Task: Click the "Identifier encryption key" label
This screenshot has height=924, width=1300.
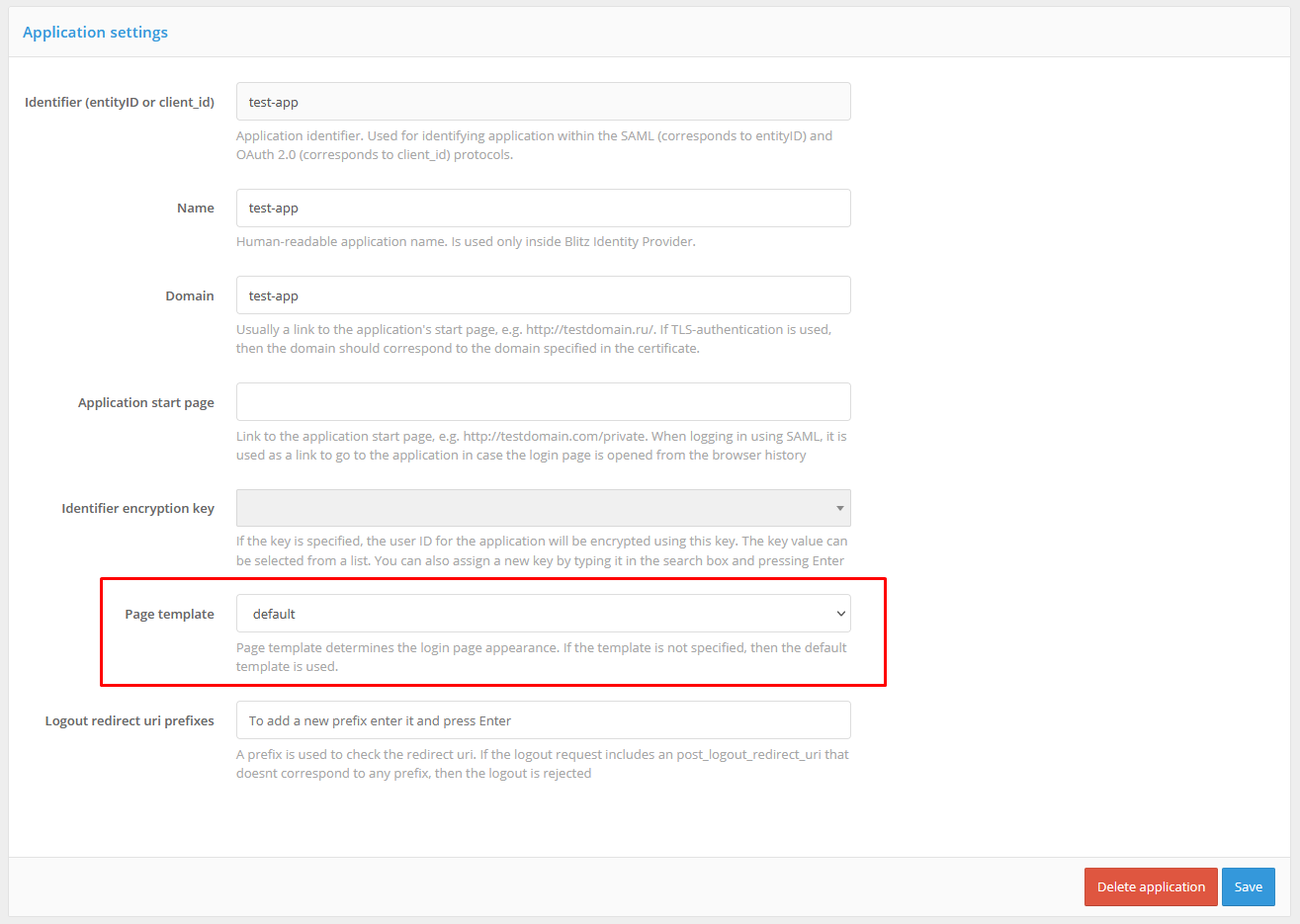Action: [137, 508]
